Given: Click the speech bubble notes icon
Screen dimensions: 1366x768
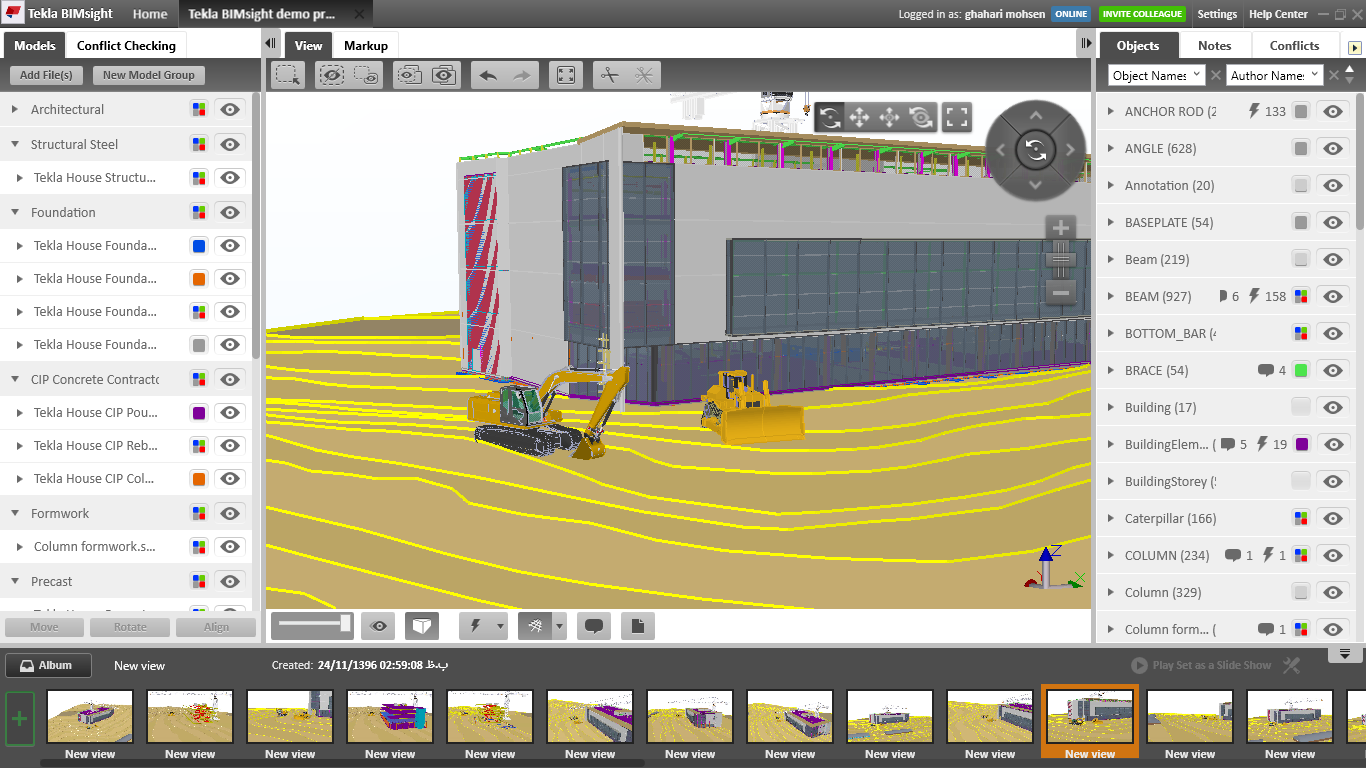Looking at the screenshot, I should tap(594, 626).
